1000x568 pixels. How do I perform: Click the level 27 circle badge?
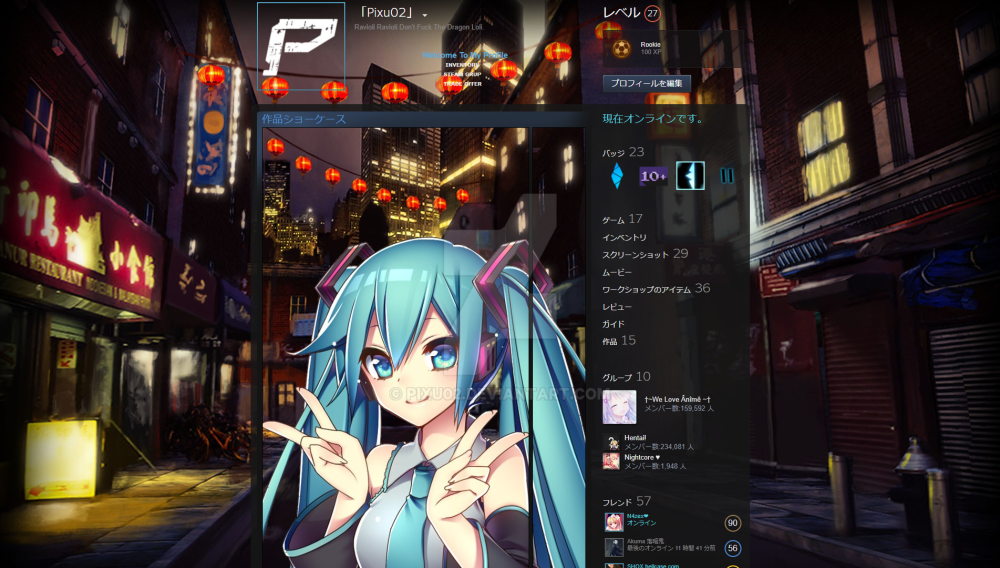pyautogui.click(x=653, y=13)
